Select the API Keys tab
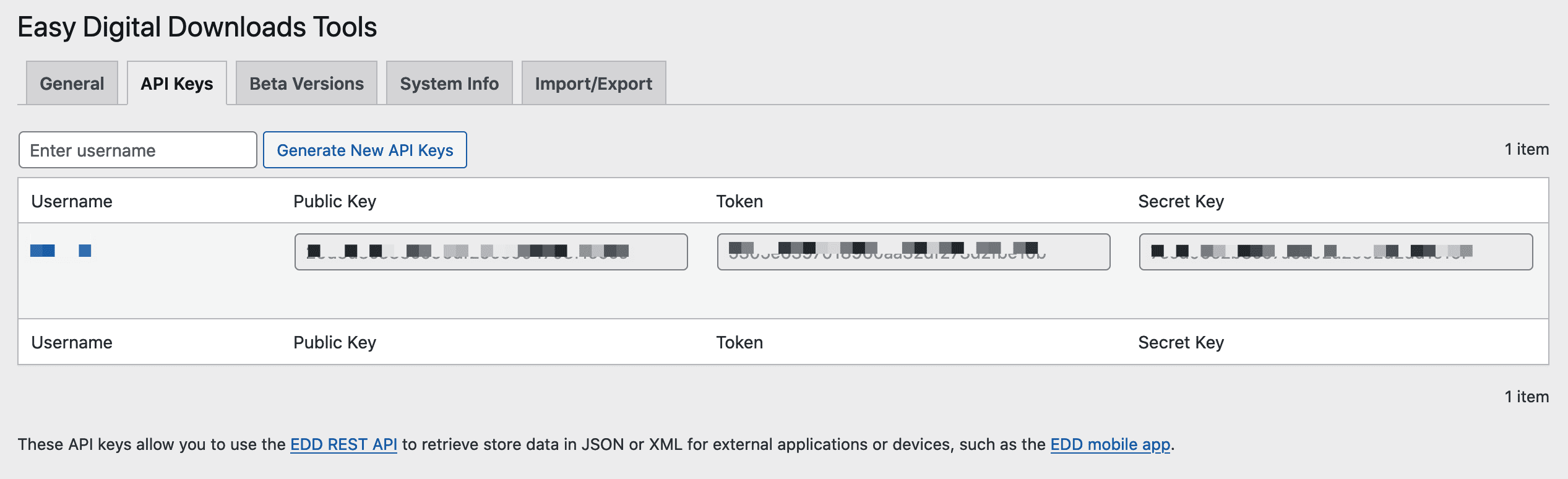 pos(177,84)
